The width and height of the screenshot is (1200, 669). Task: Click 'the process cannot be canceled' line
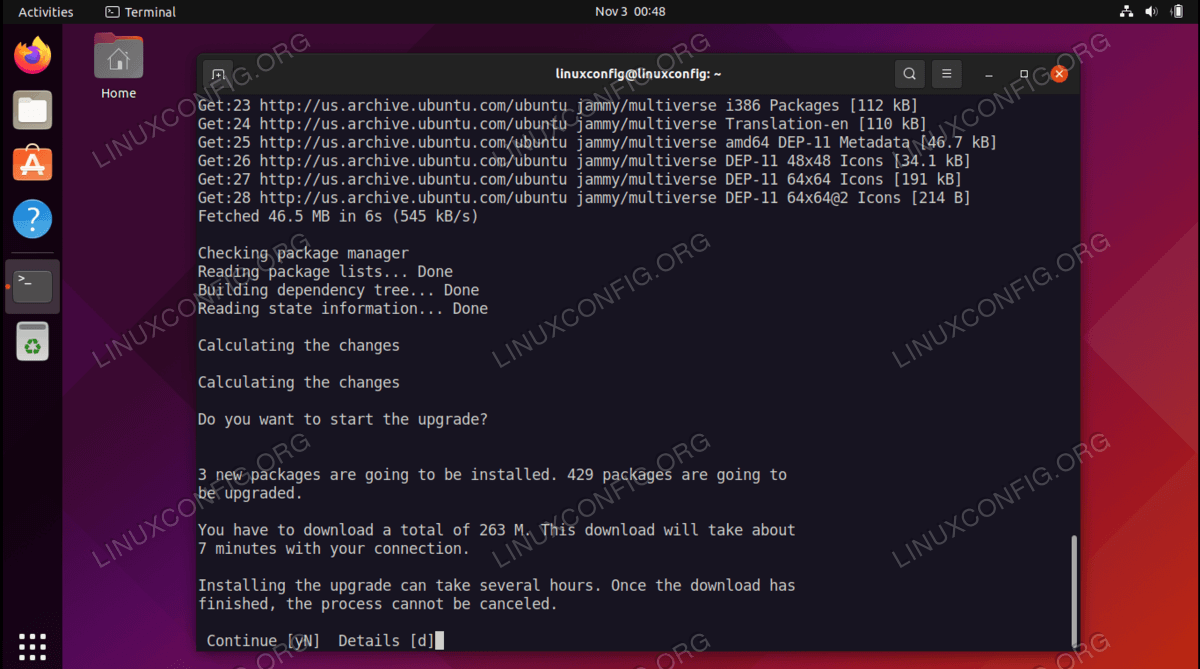coord(378,604)
